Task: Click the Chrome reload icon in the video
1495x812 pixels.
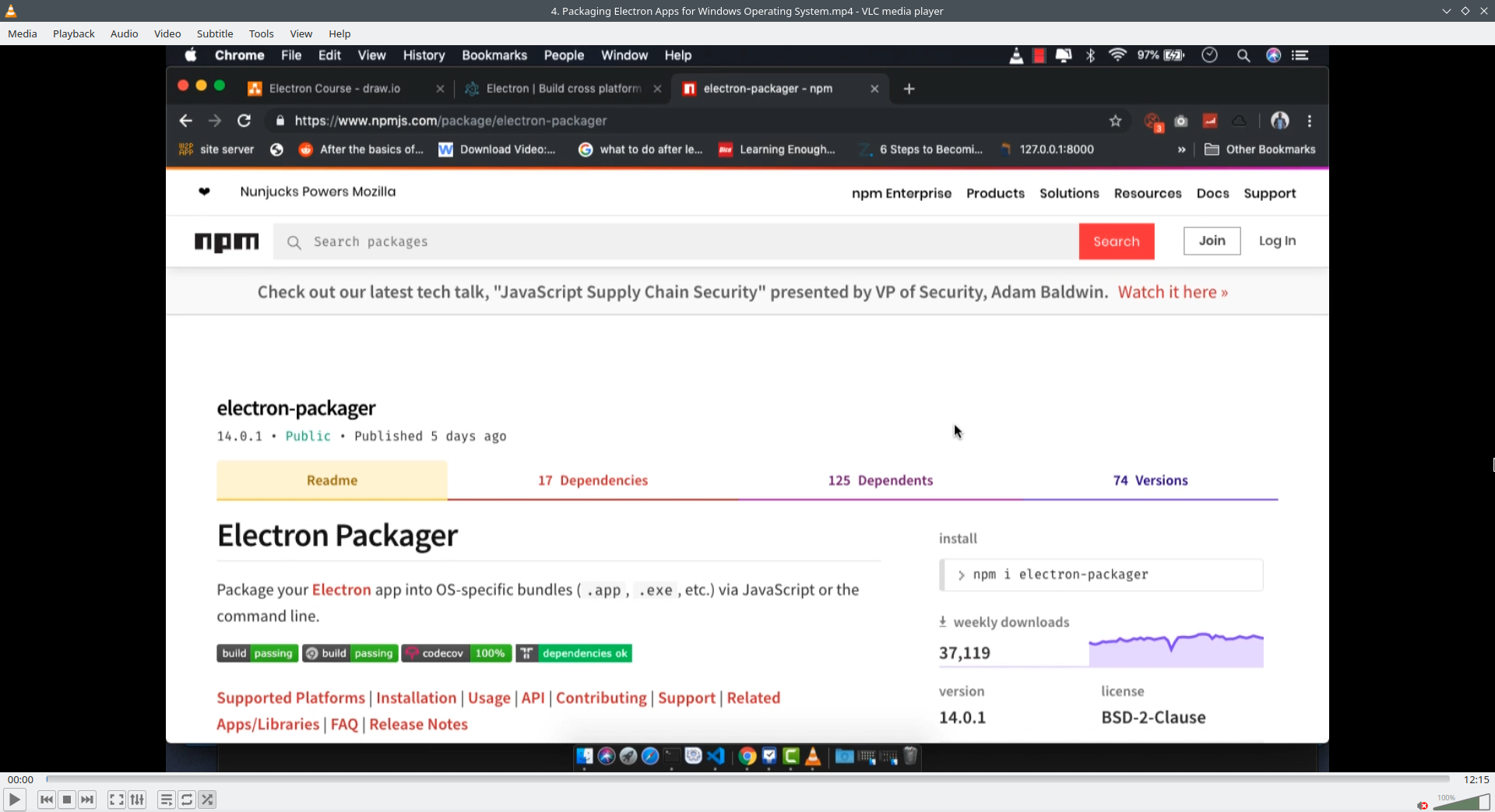Action: pos(244,121)
